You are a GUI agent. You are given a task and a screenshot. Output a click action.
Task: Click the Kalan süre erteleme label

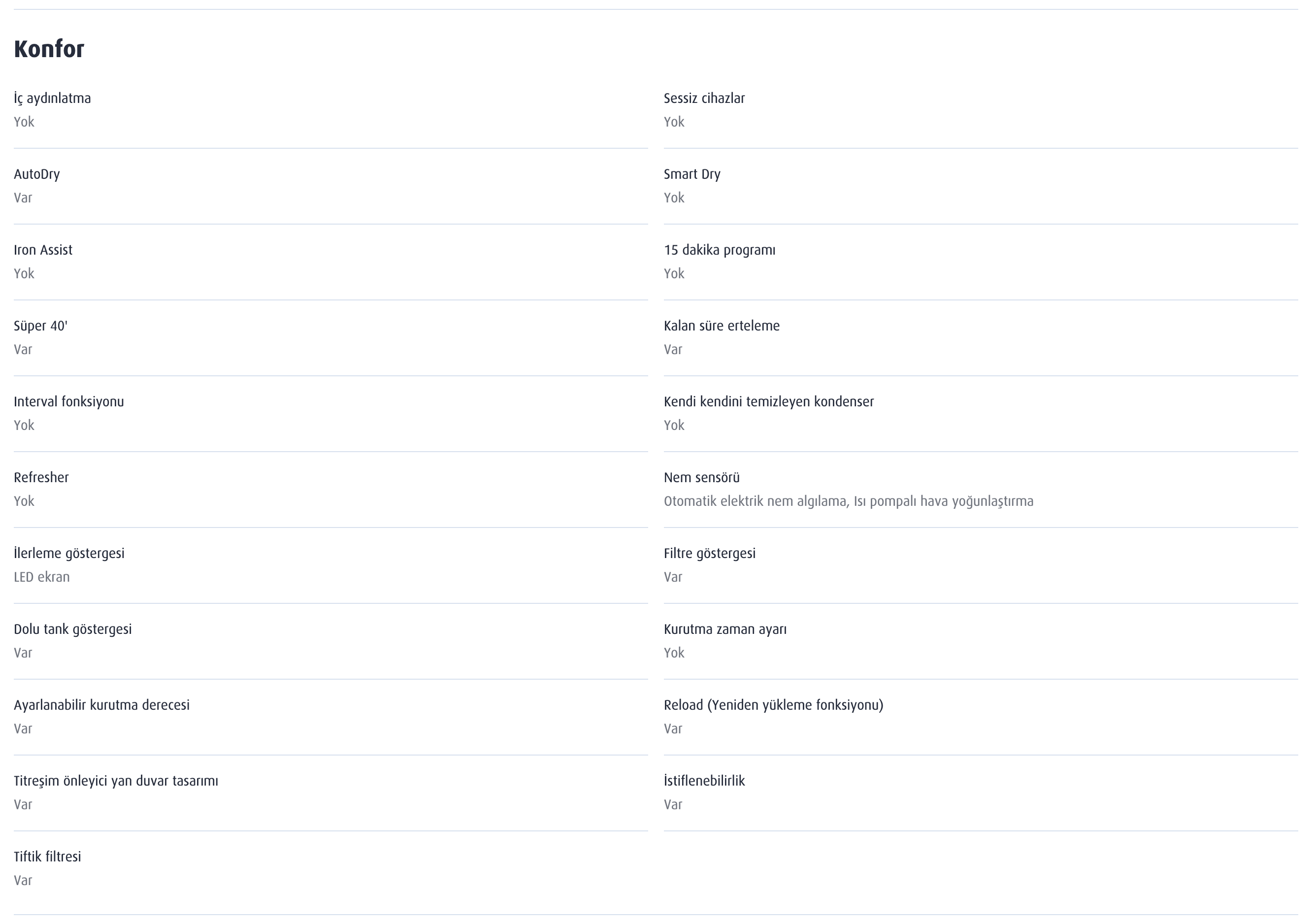point(722,326)
